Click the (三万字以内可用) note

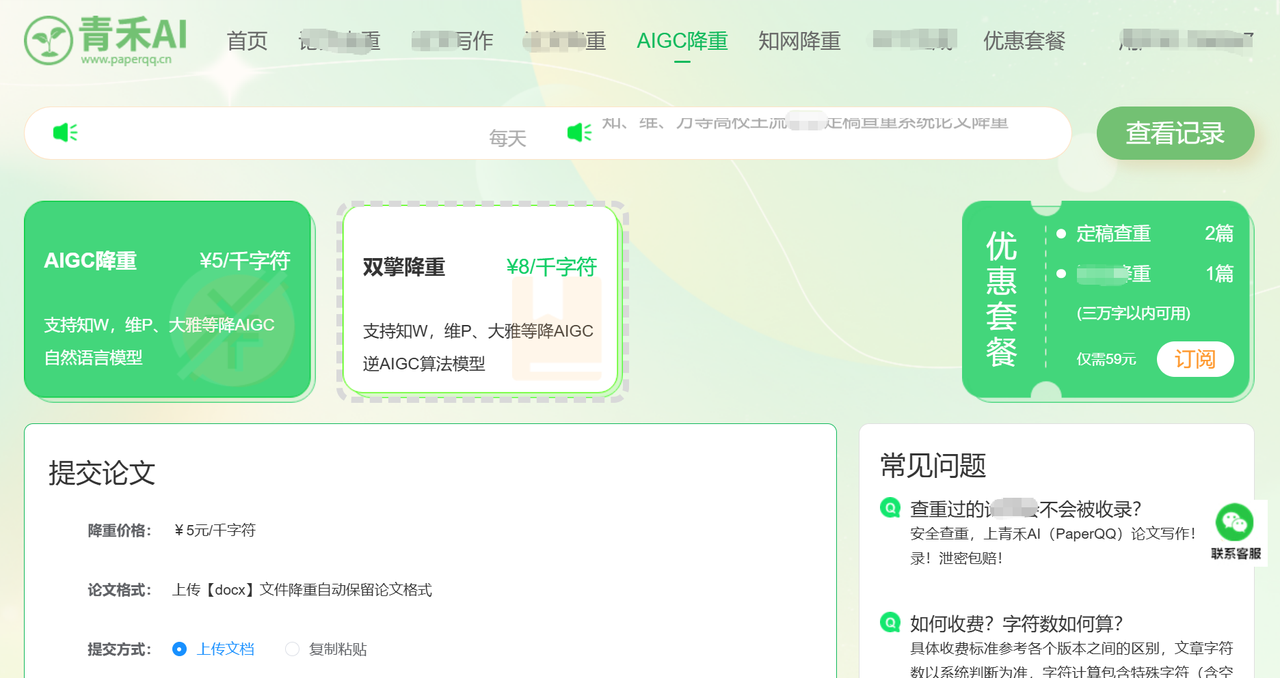tap(1133, 313)
